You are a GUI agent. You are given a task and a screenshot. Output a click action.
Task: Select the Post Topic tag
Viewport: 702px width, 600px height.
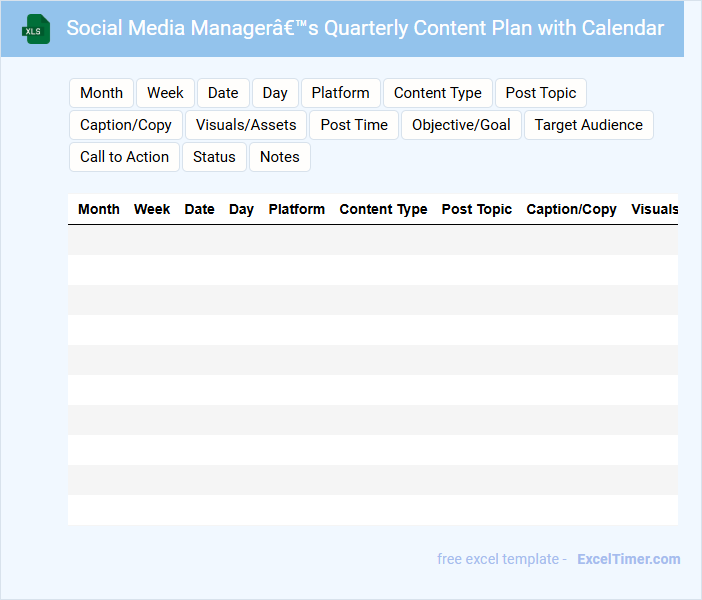[x=540, y=93]
